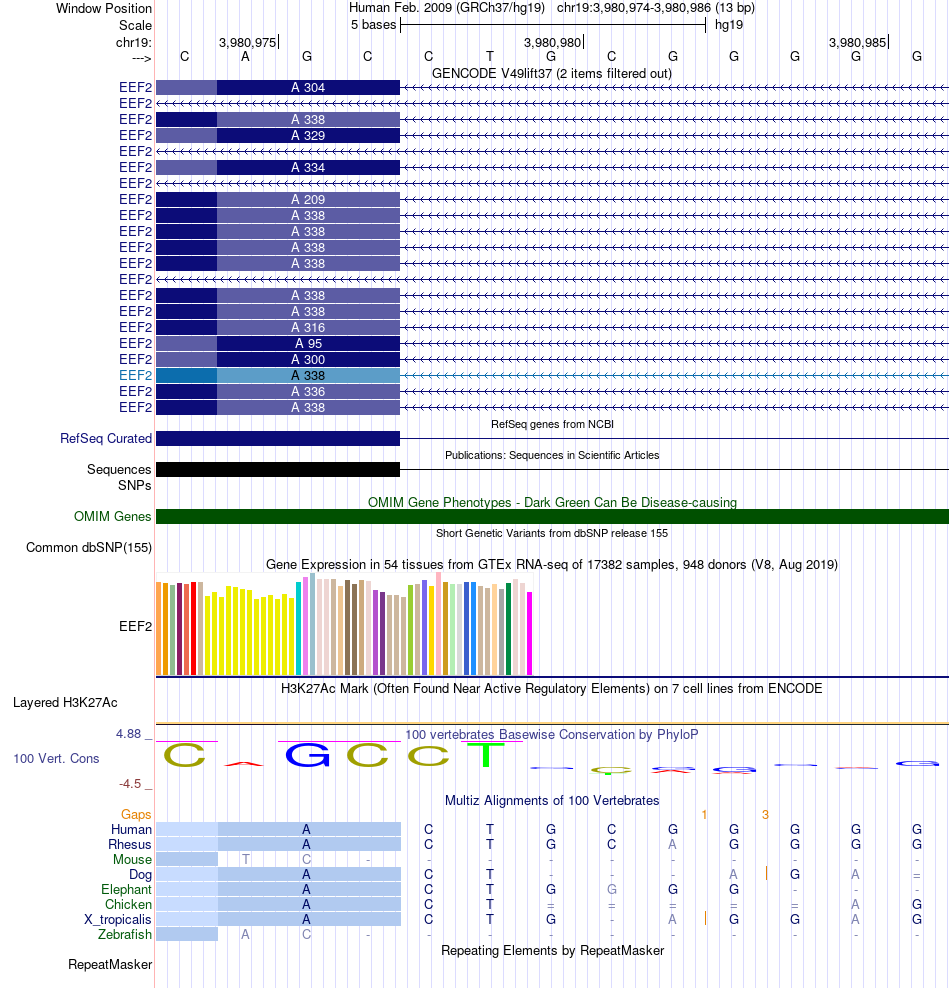This screenshot has height=988, width=950.
Task: Click the RepeatMasker track label
Action: pos(110,965)
